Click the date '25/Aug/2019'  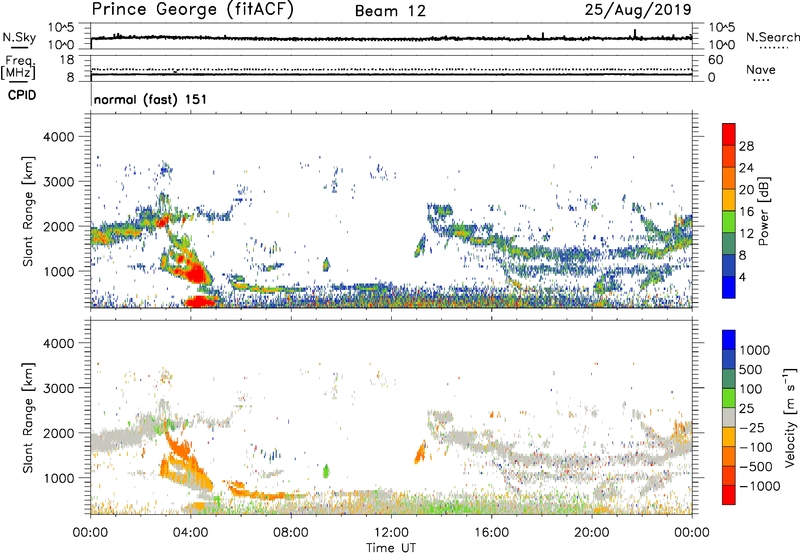click(x=638, y=10)
